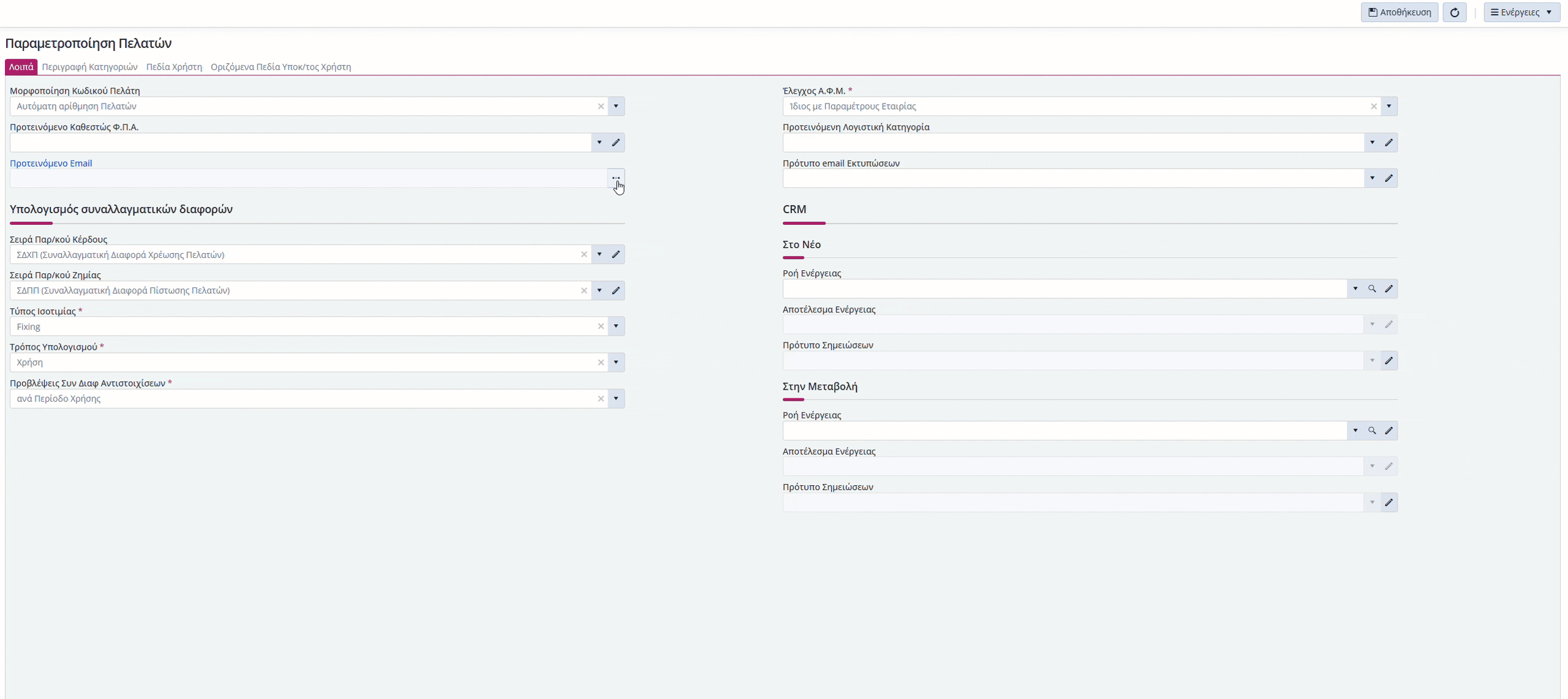Edit Ροή Ενέργειας under Στην Μεταβολή with the pencil icon
1568x699 pixels.
point(1389,431)
